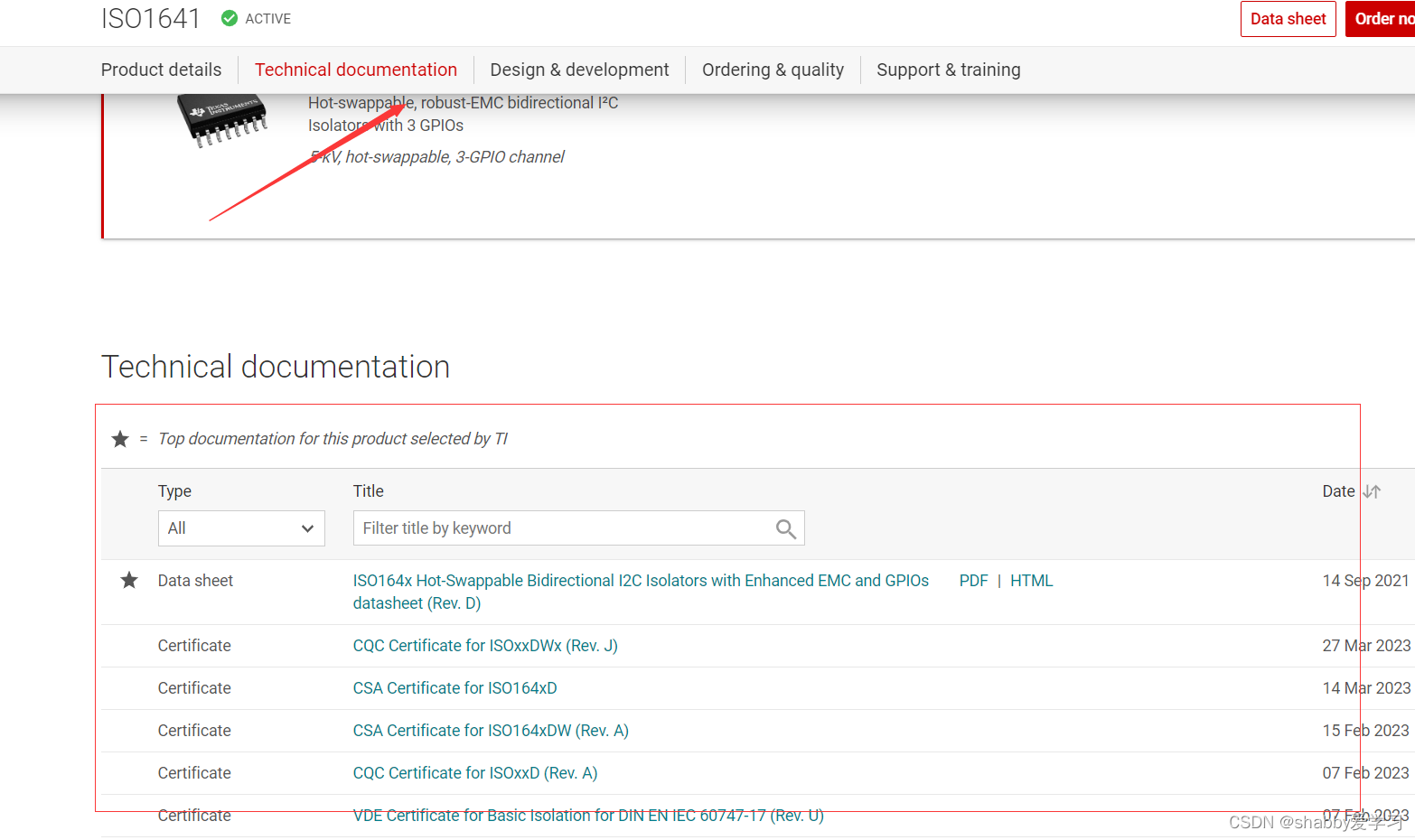Click the '14 Mar 2023' date cell
The image size is (1415, 840).
point(1366,688)
